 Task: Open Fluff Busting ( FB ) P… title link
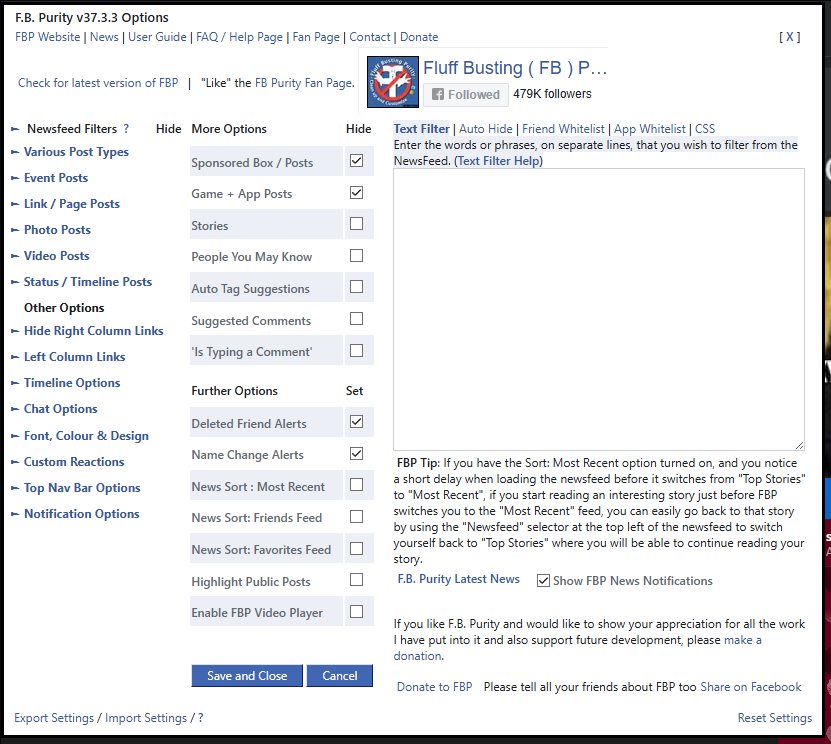(515, 68)
